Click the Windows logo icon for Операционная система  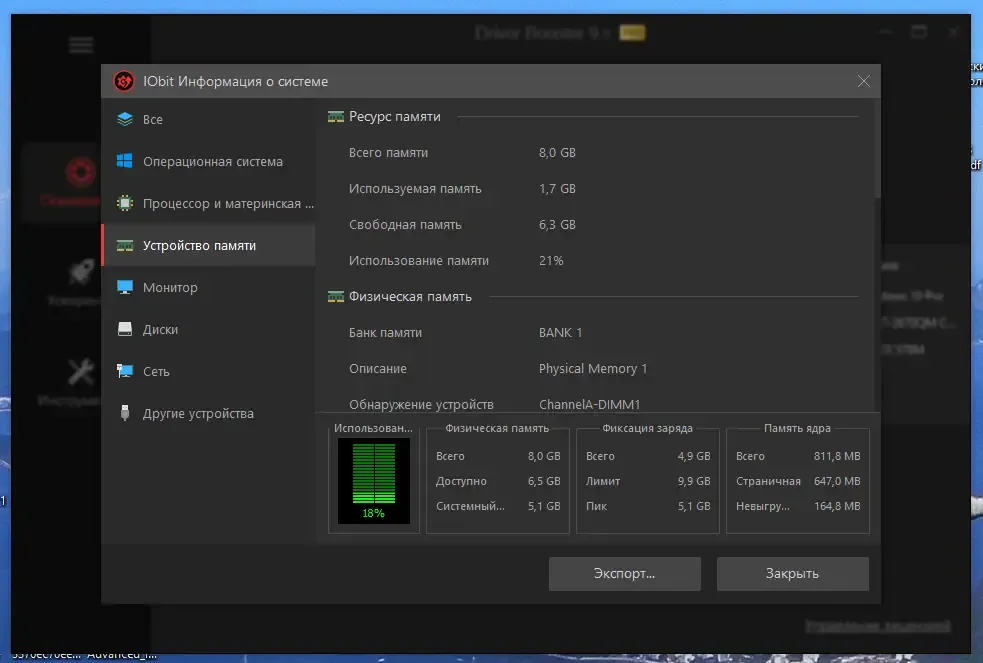click(x=125, y=161)
